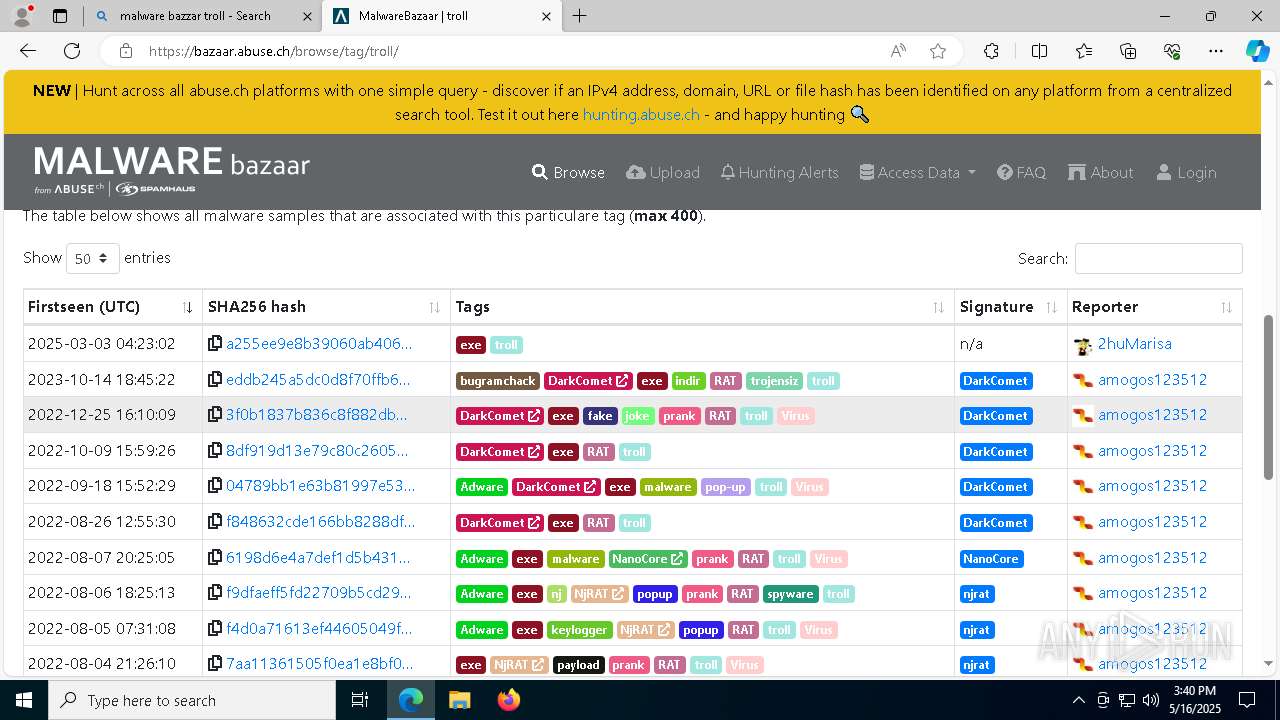1280x720 pixels.
Task: Click NanoCore signature badge in 2022-08-07 row
Action: coord(991,558)
